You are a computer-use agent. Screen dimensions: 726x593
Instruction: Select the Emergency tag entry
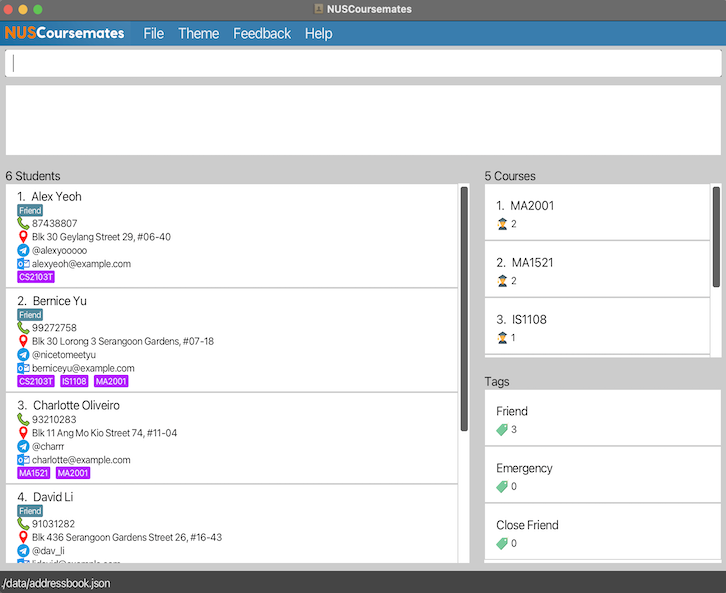(x=603, y=475)
